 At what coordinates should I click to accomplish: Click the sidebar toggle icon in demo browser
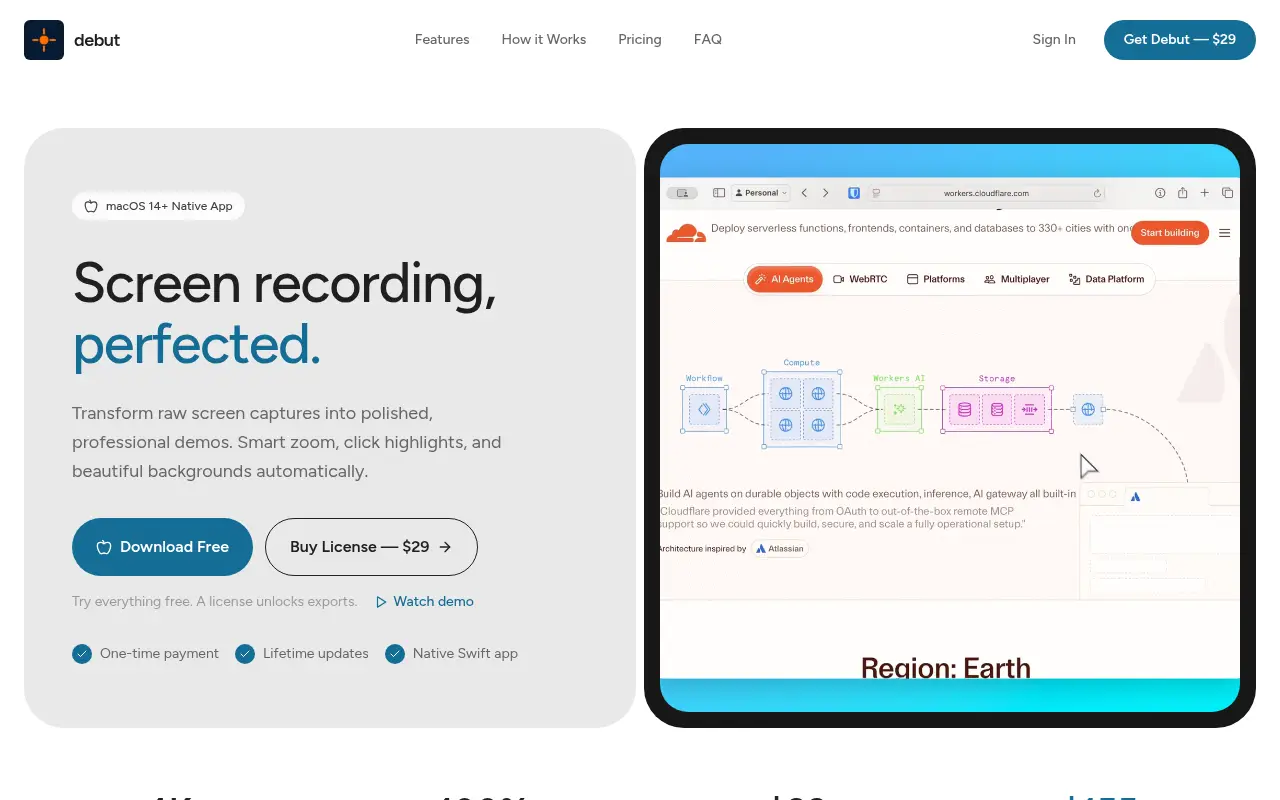(718, 193)
